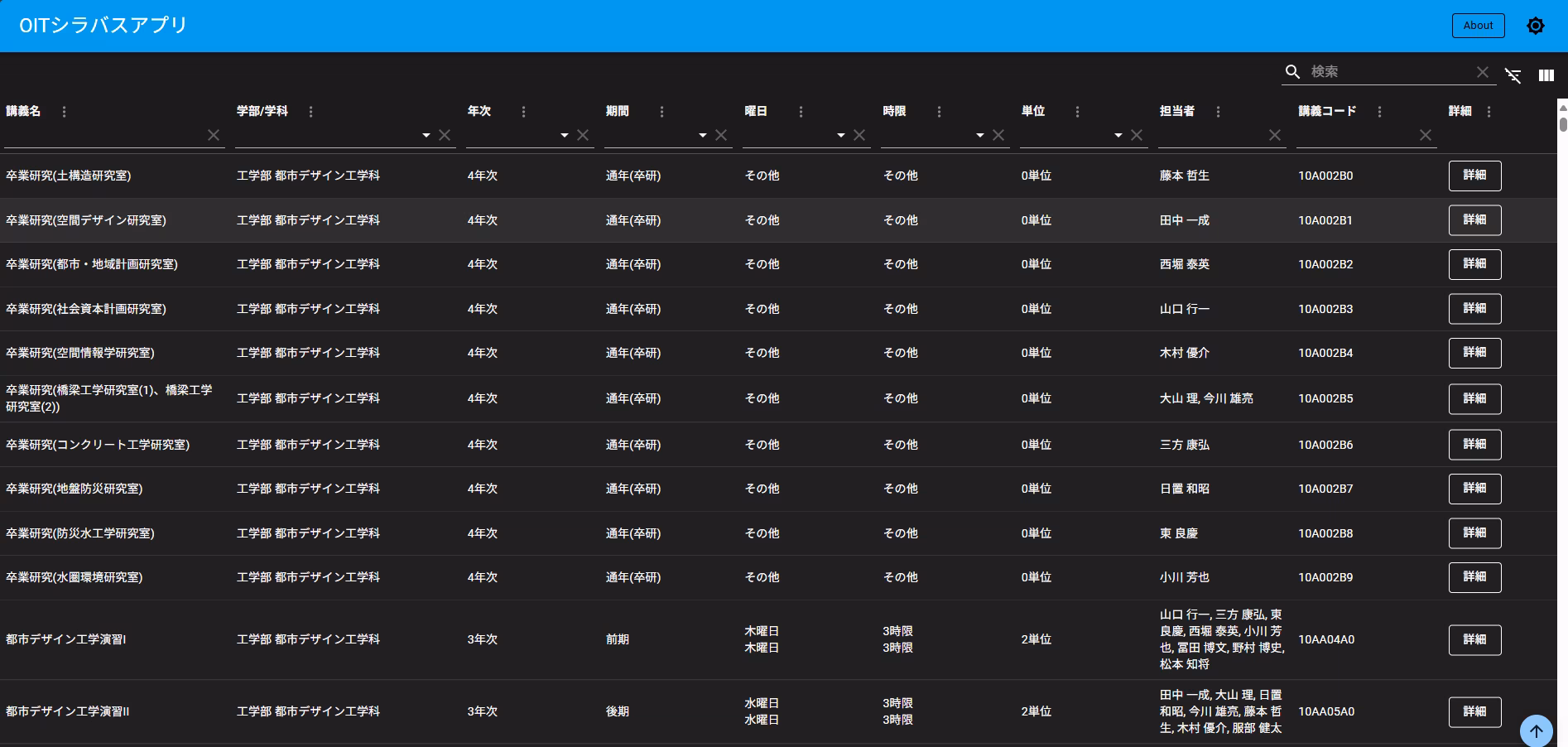Expand the 曜日 filter dropdown
Image resolution: width=1568 pixels, height=747 pixels.
pyautogui.click(x=841, y=135)
